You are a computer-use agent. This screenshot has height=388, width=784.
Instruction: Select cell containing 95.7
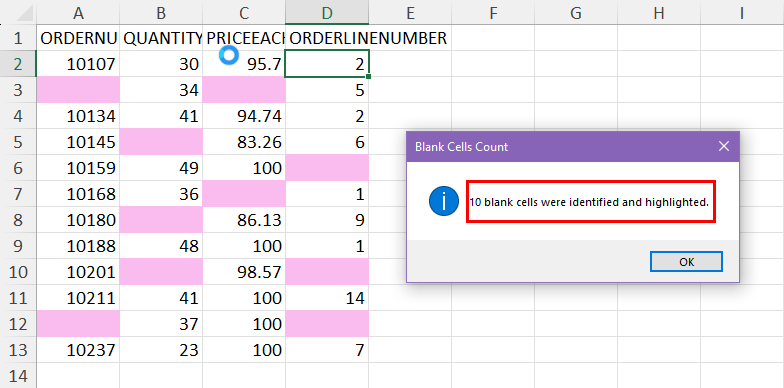[x=244, y=64]
